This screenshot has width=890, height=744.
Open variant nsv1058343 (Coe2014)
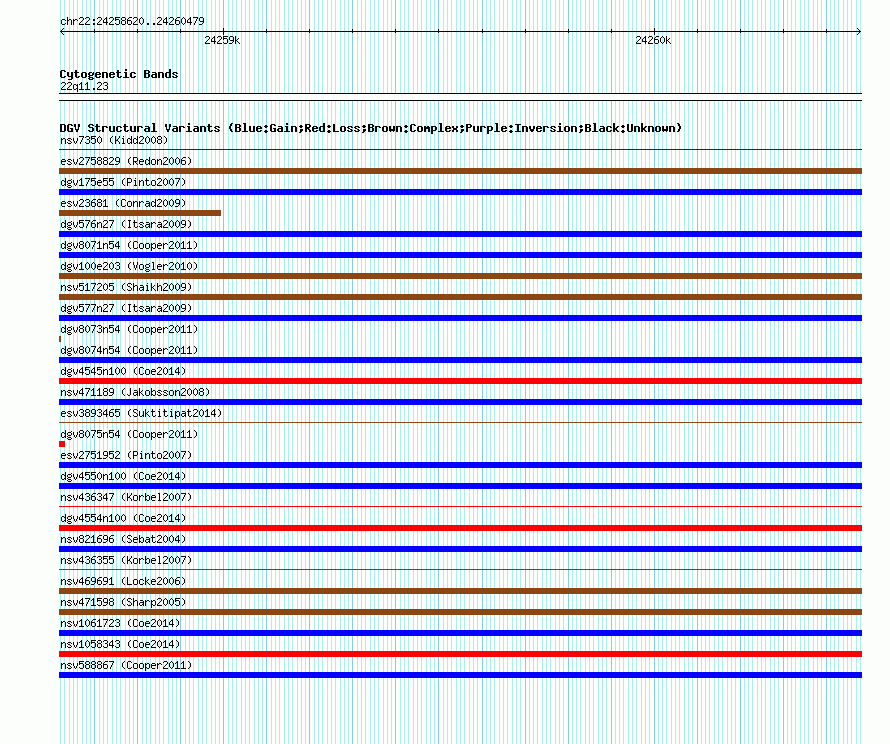point(120,644)
